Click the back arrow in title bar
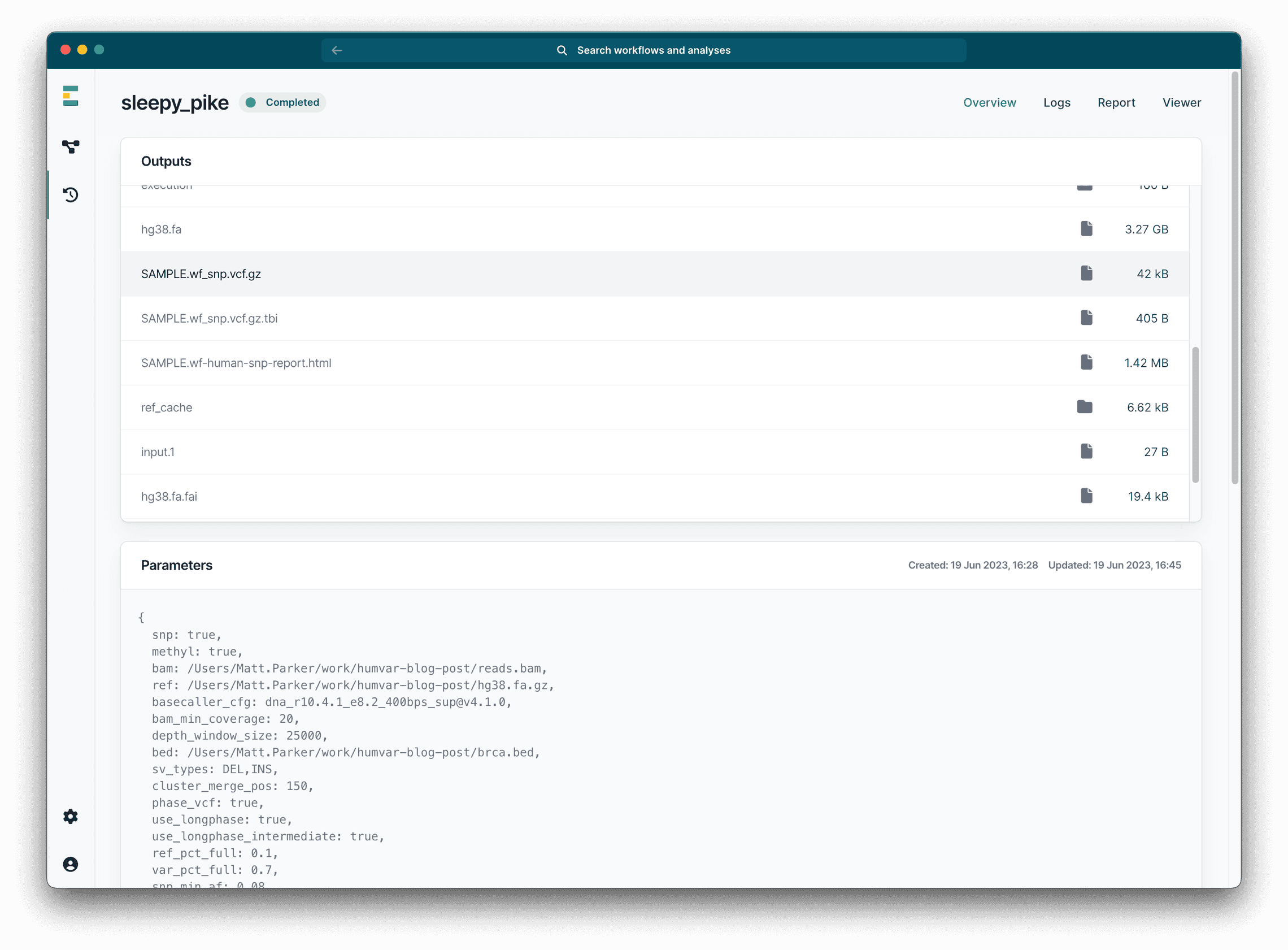This screenshot has height=950, width=1288. (x=337, y=51)
